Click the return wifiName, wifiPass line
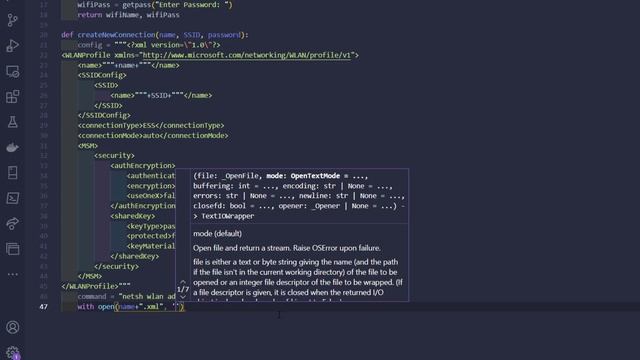 tap(129, 15)
